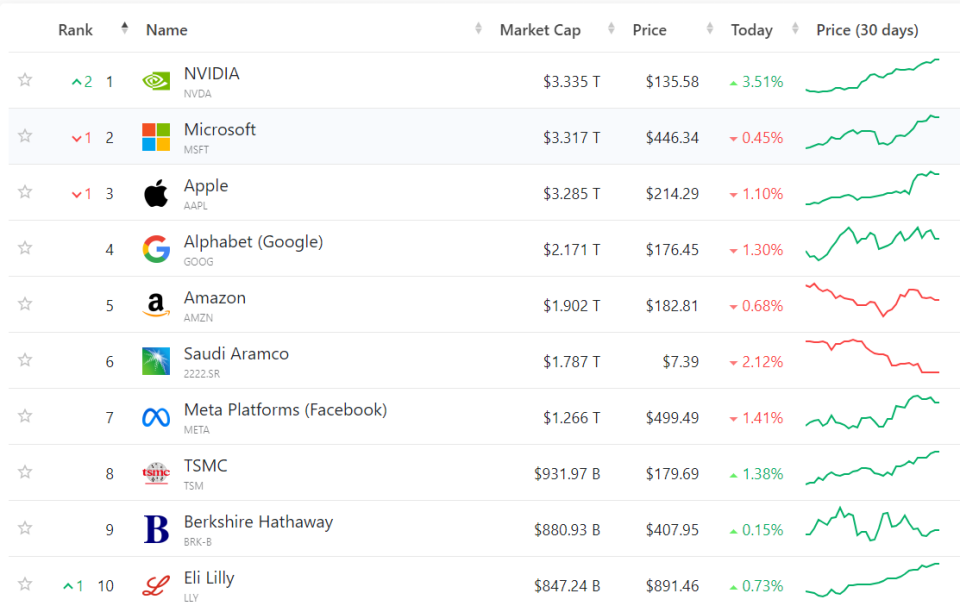
Task: Click the Microsoft logo icon
Action: coord(156,137)
